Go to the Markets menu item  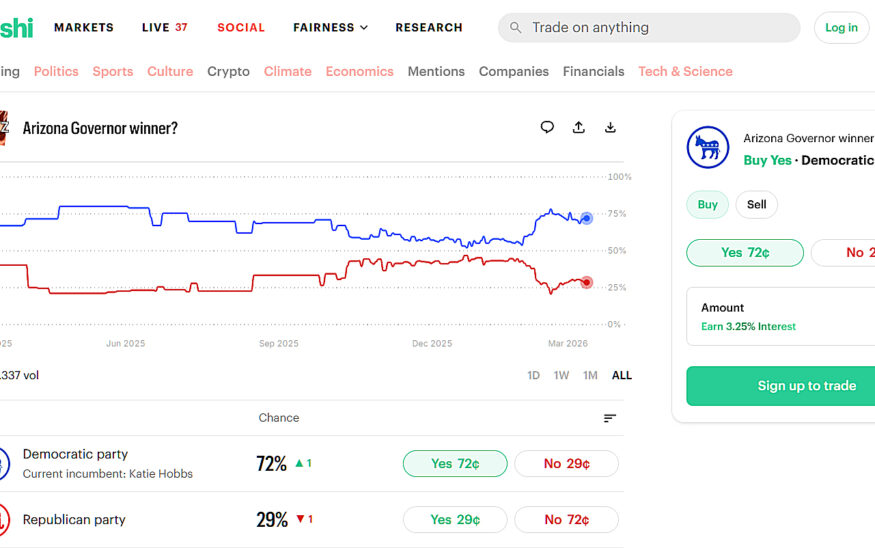tap(84, 28)
